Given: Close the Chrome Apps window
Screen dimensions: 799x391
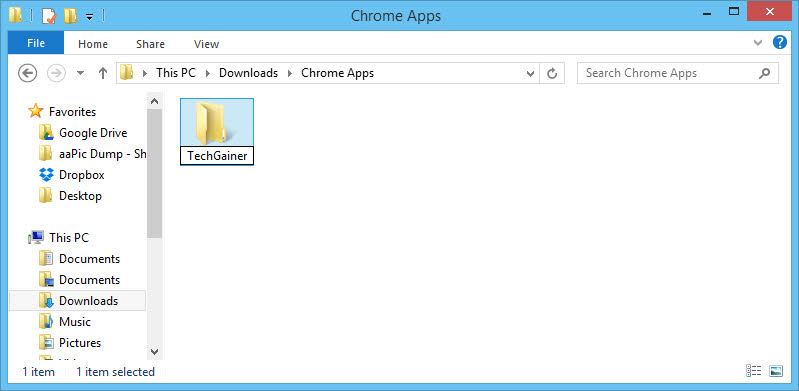Looking at the screenshot, I should pos(769,12).
